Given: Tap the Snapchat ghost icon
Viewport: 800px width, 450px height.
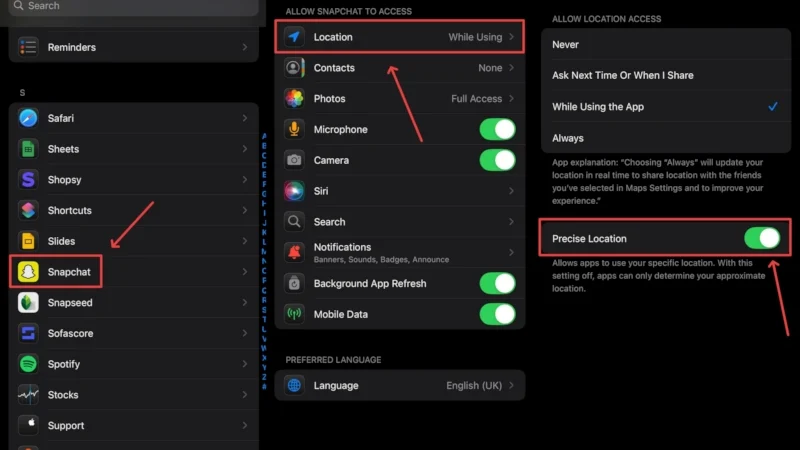Looking at the screenshot, I should point(28,272).
